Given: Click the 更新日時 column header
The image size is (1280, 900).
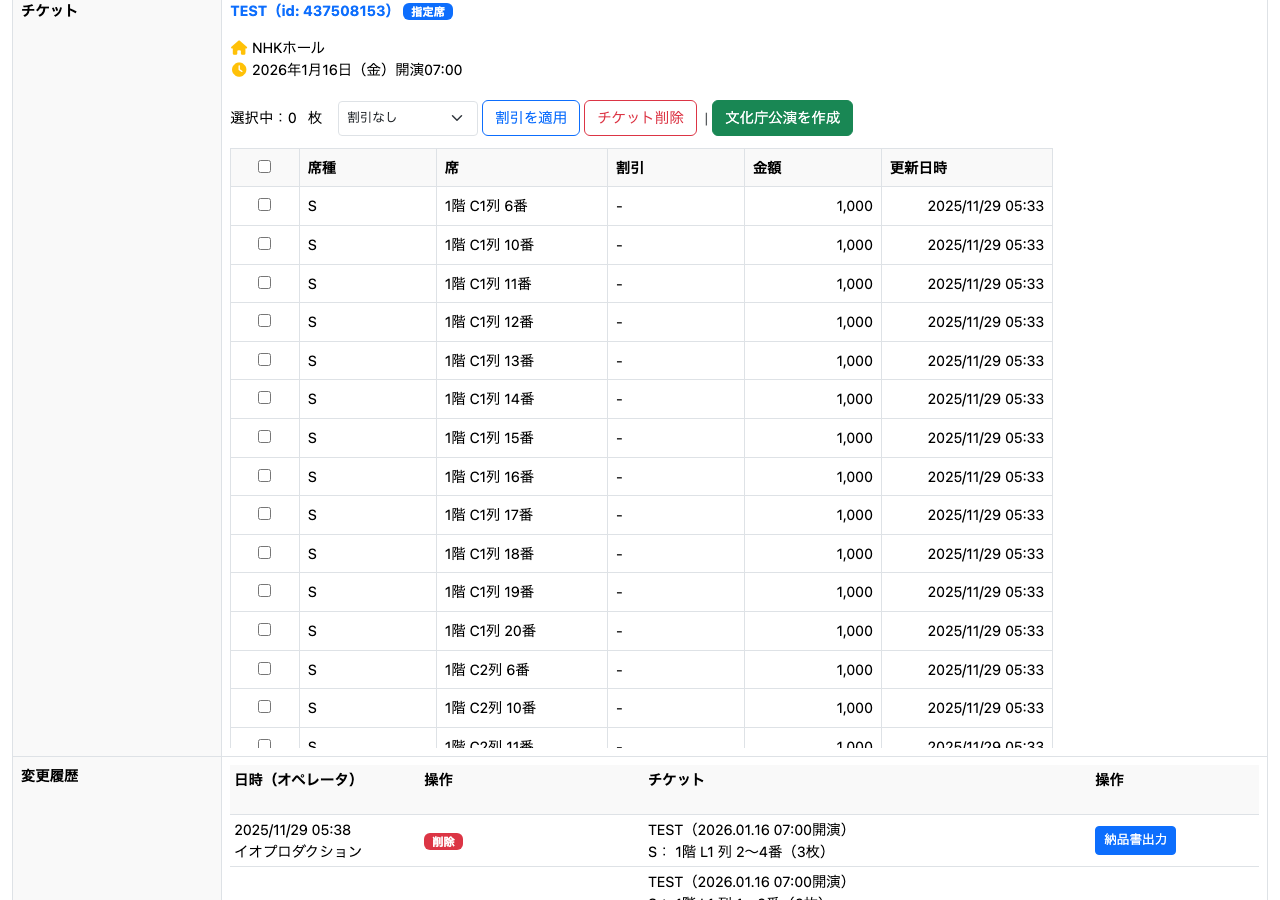Looking at the screenshot, I should tap(913, 167).
